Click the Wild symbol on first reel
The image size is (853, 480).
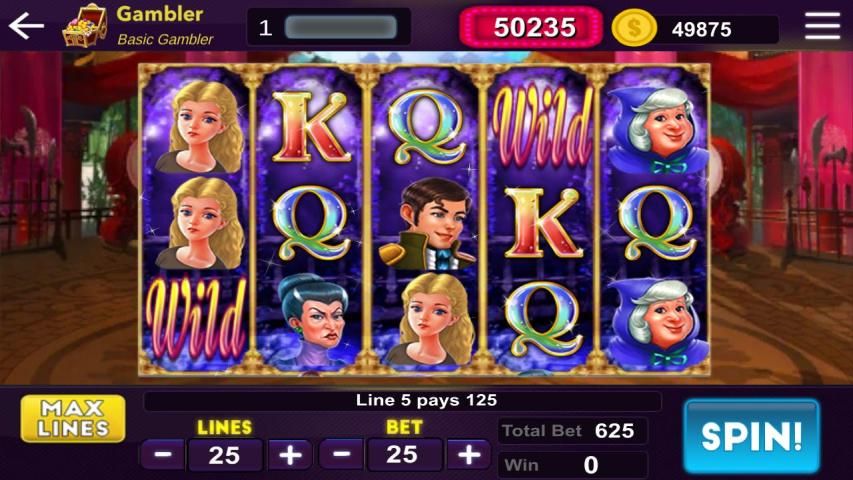(195, 318)
